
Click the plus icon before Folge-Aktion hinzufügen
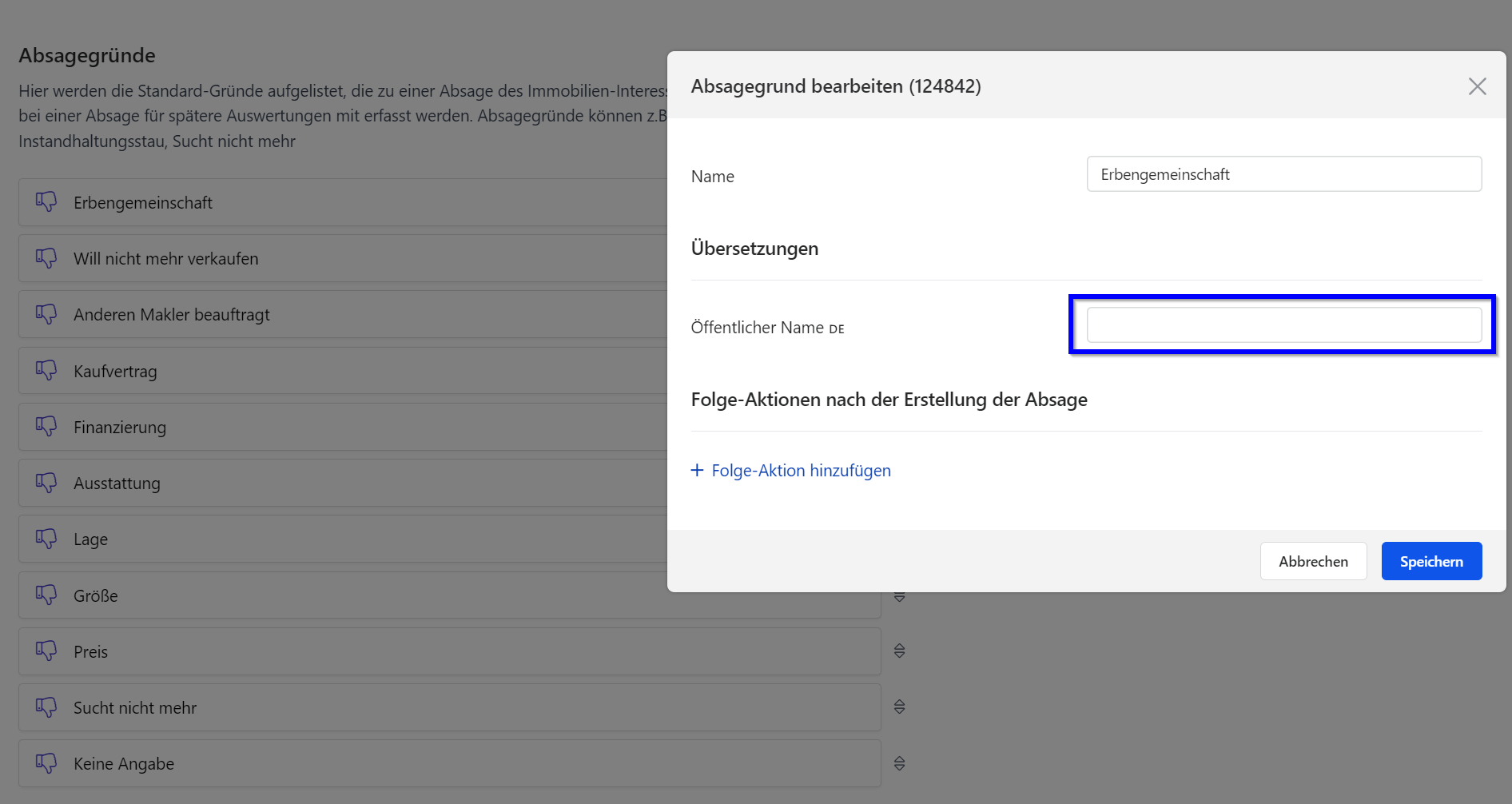[x=697, y=470]
